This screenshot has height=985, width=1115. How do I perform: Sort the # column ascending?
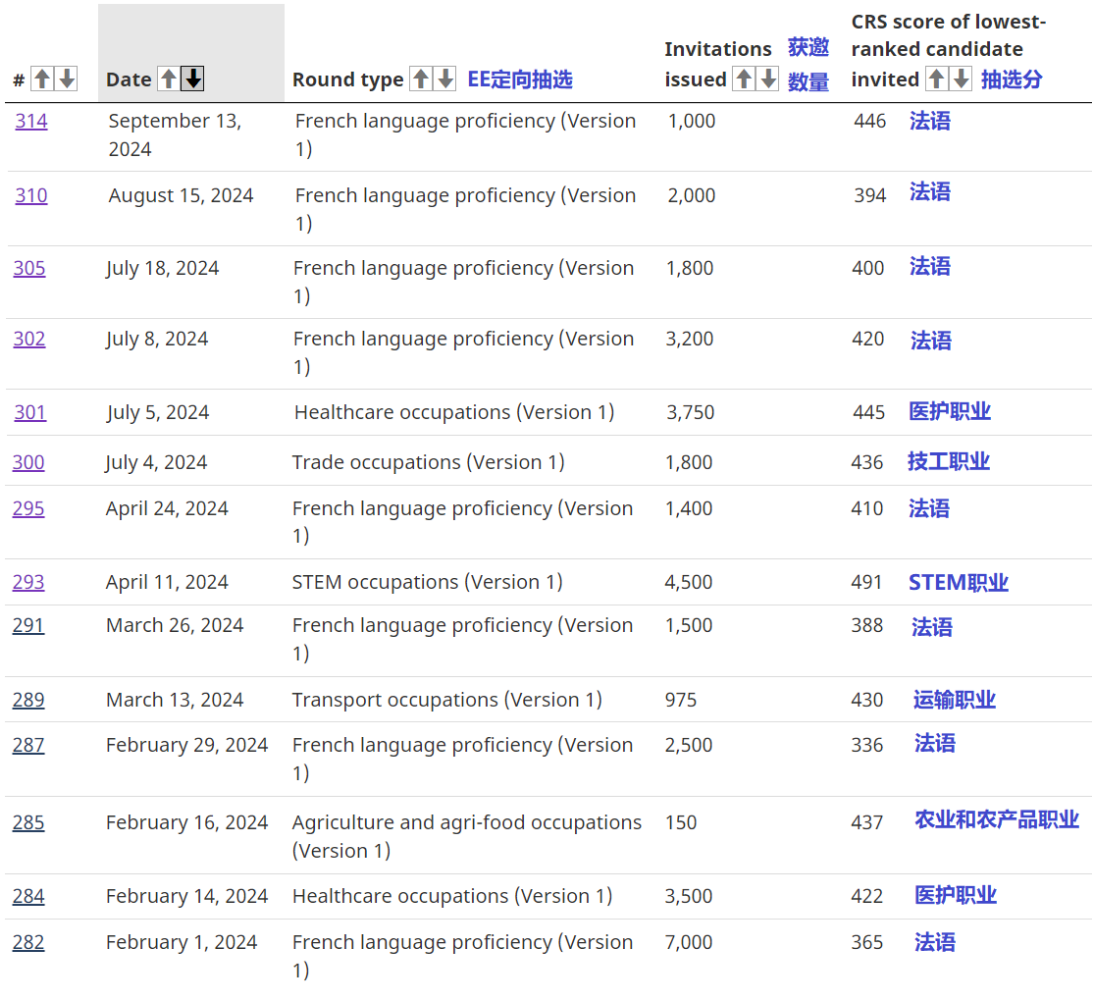pos(43,78)
